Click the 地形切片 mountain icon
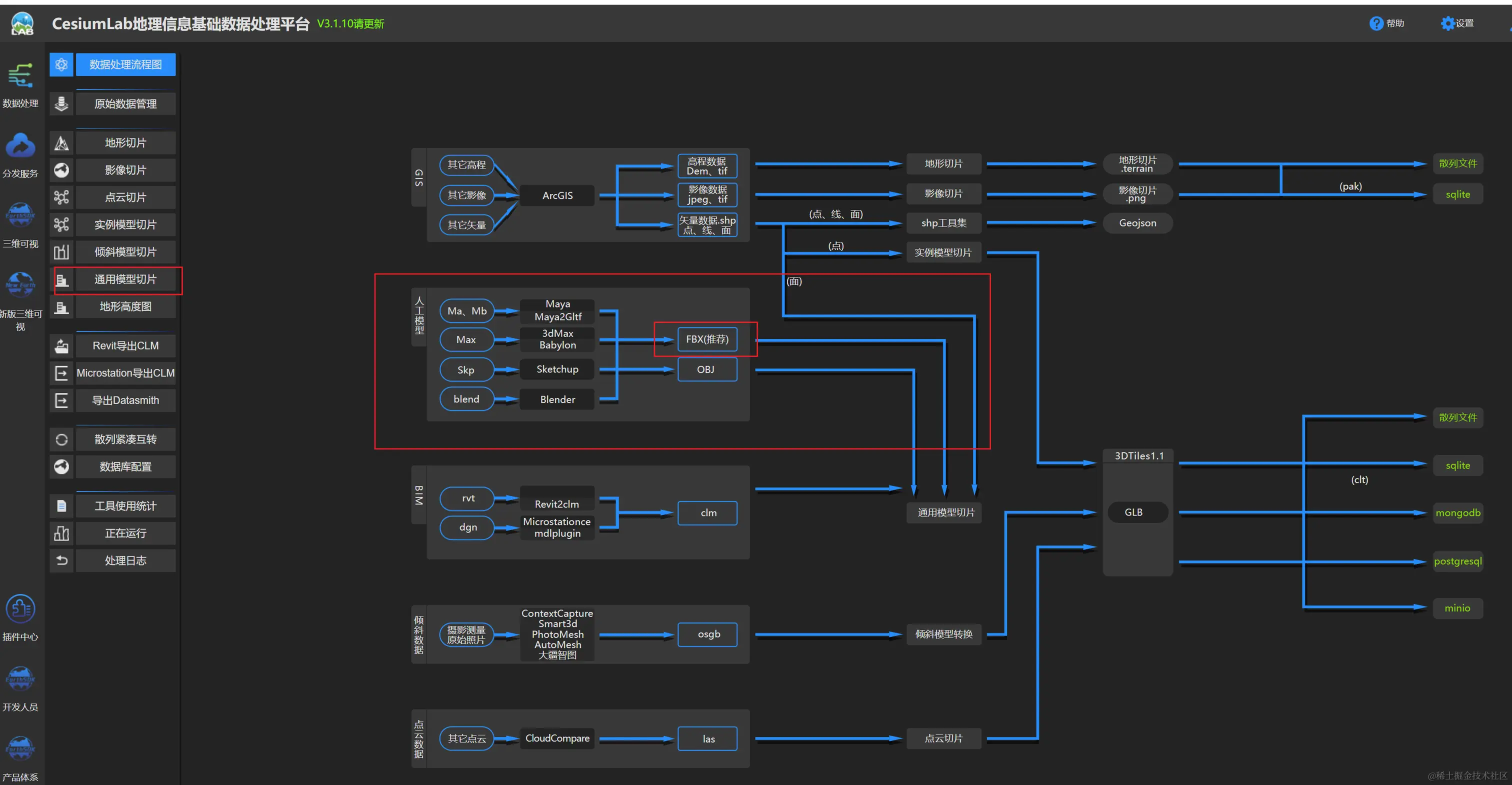This screenshot has width=1512, height=785. tap(61, 142)
